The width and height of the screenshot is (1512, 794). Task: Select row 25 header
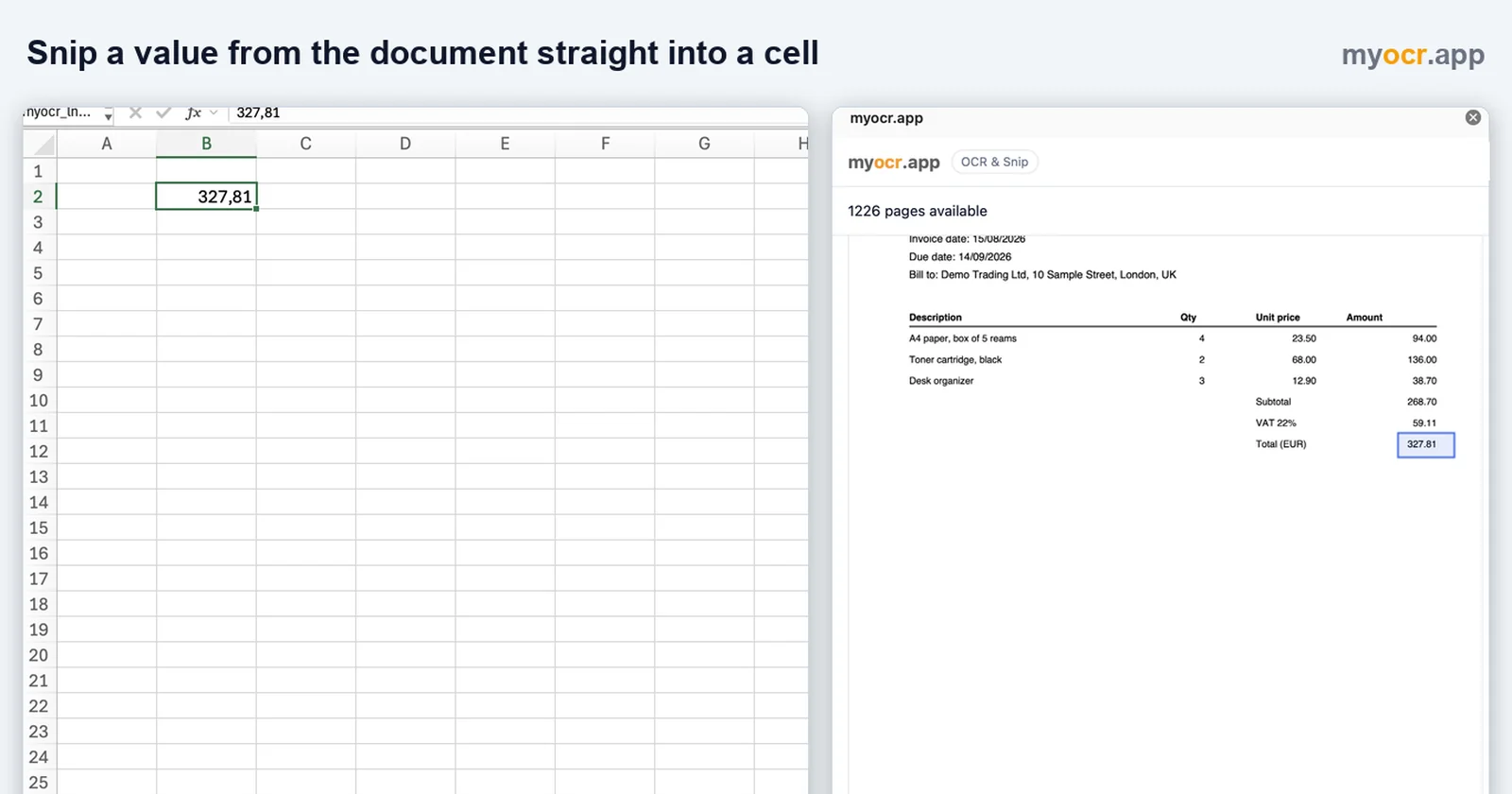point(39,783)
